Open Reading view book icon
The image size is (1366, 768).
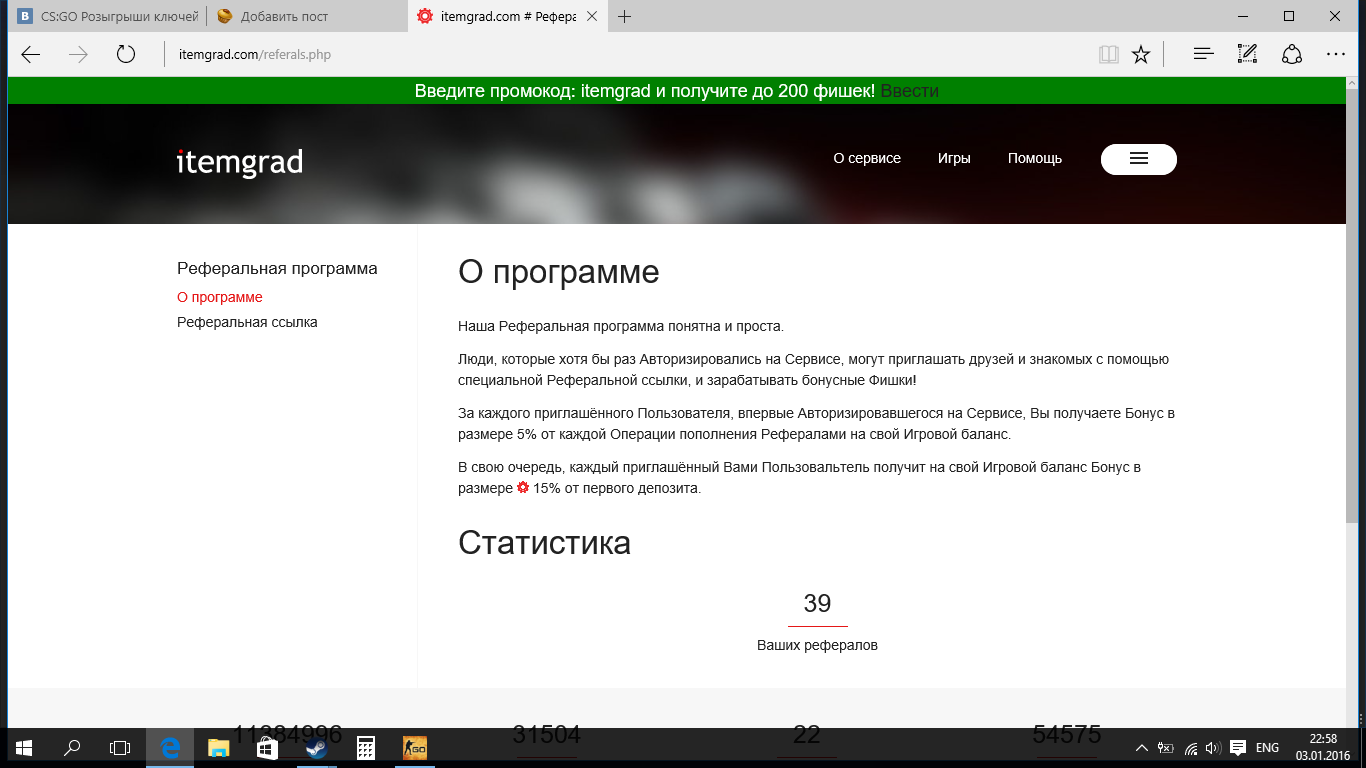[x=1108, y=55]
